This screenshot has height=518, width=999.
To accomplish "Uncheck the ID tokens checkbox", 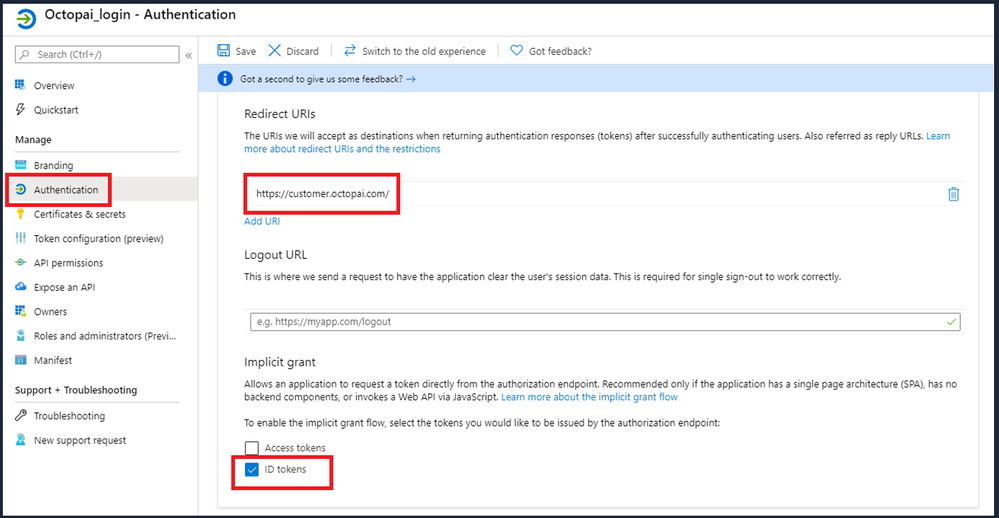I will (x=252, y=469).
